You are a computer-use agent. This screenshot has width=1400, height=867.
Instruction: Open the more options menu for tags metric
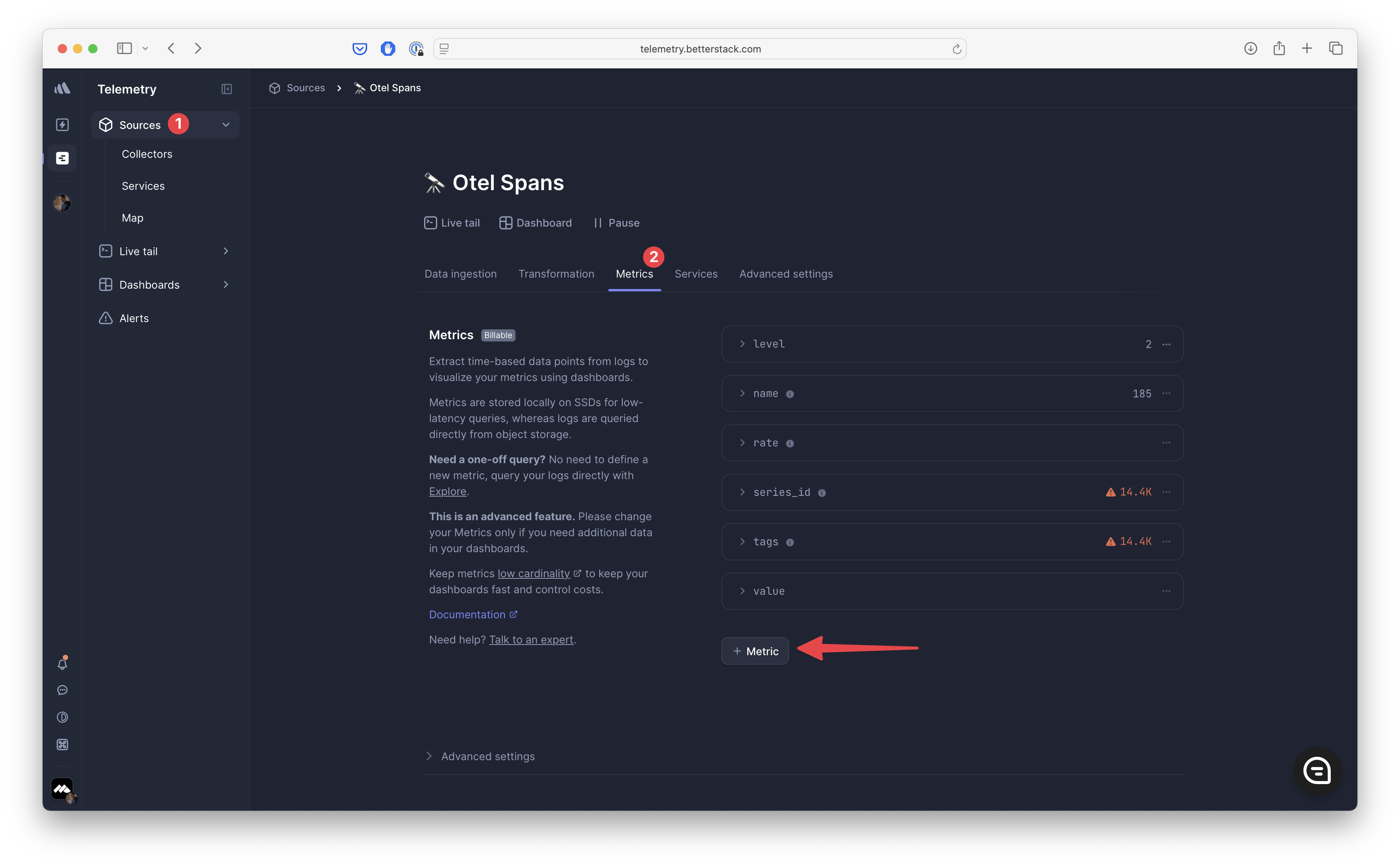[1166, 541]
